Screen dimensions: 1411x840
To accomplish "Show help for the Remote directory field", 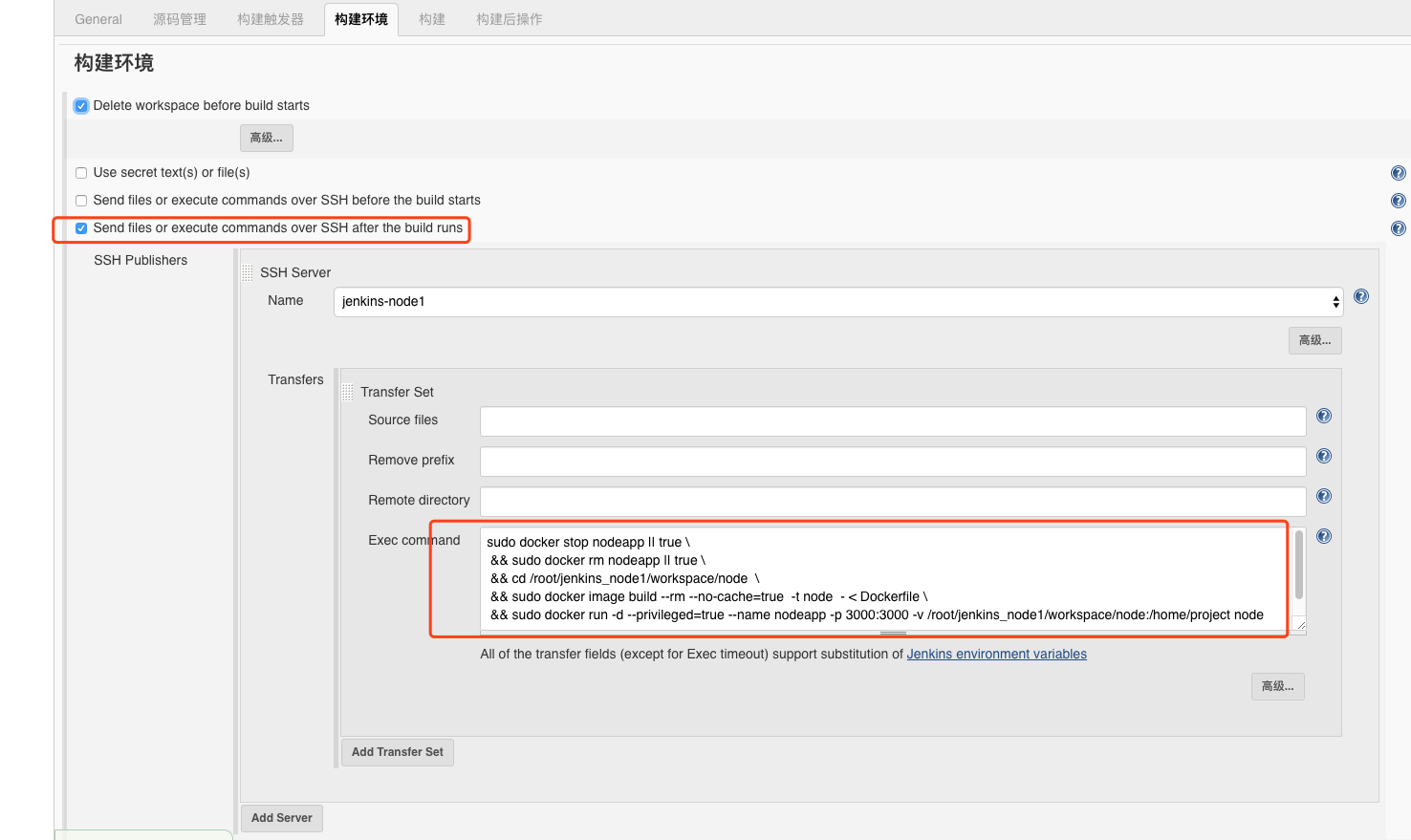I will tap(1324, 496).
